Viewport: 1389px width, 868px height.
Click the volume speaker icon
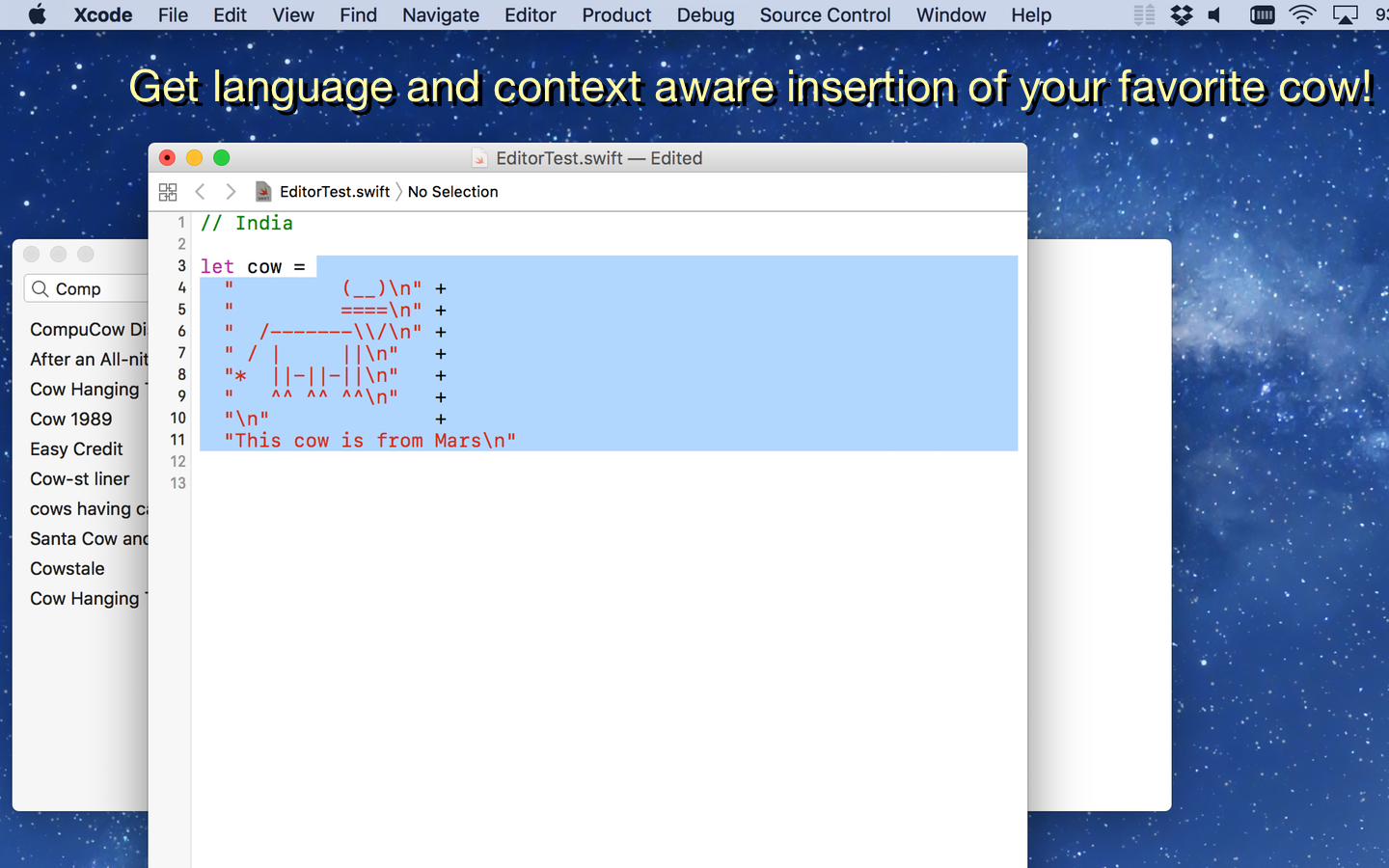[x=1215, y=15]
